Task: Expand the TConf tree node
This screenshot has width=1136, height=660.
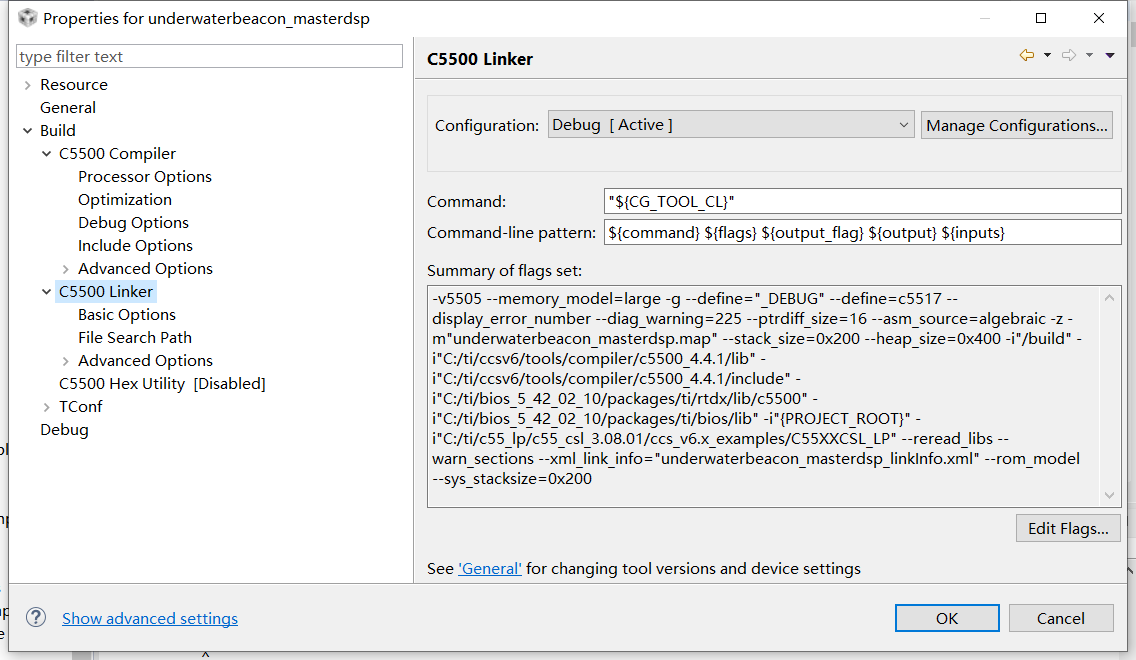Action: point(47,407)
